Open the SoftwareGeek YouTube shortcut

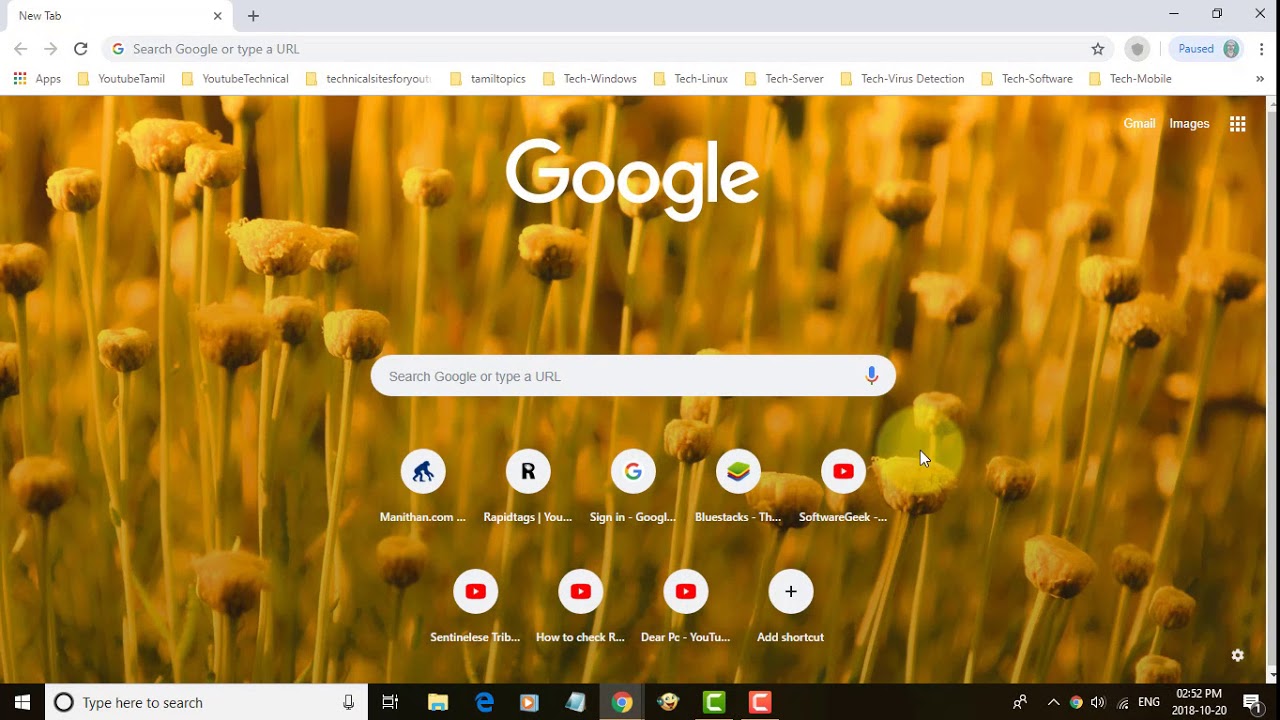coord(843,487)
